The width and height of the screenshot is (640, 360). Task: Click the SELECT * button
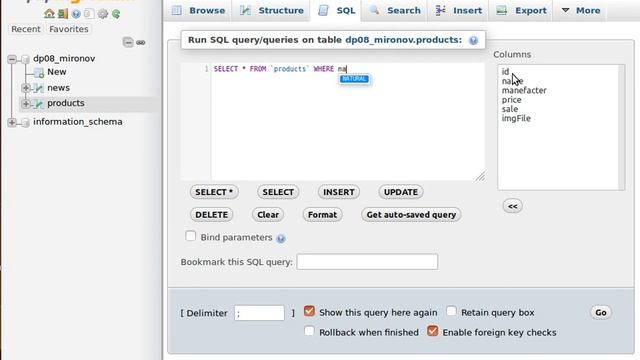point(214,192)
